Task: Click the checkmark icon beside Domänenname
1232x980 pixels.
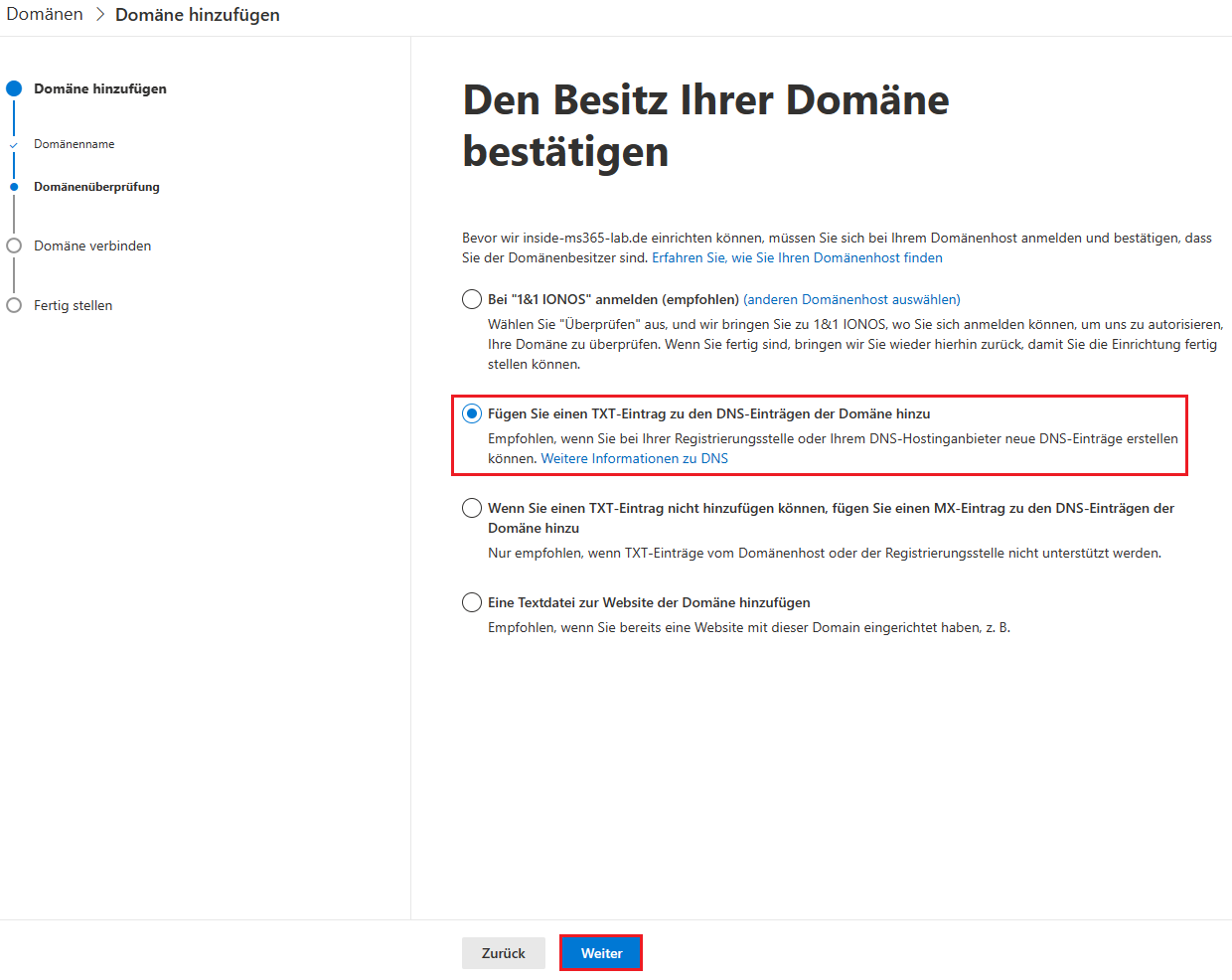Action: pyautogui.click(x=14, y=145)
